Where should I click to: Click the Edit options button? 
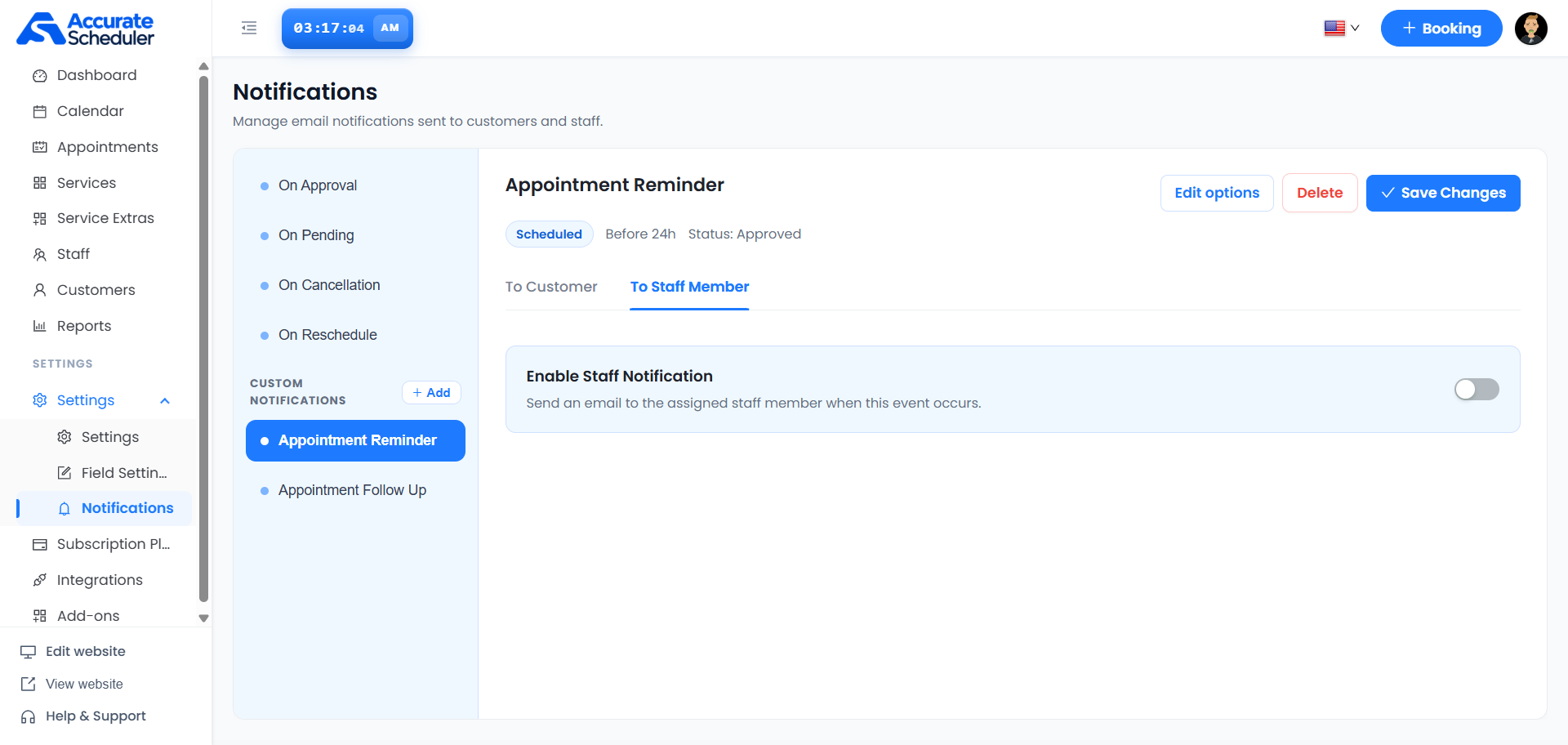[x=1217, y=194]
